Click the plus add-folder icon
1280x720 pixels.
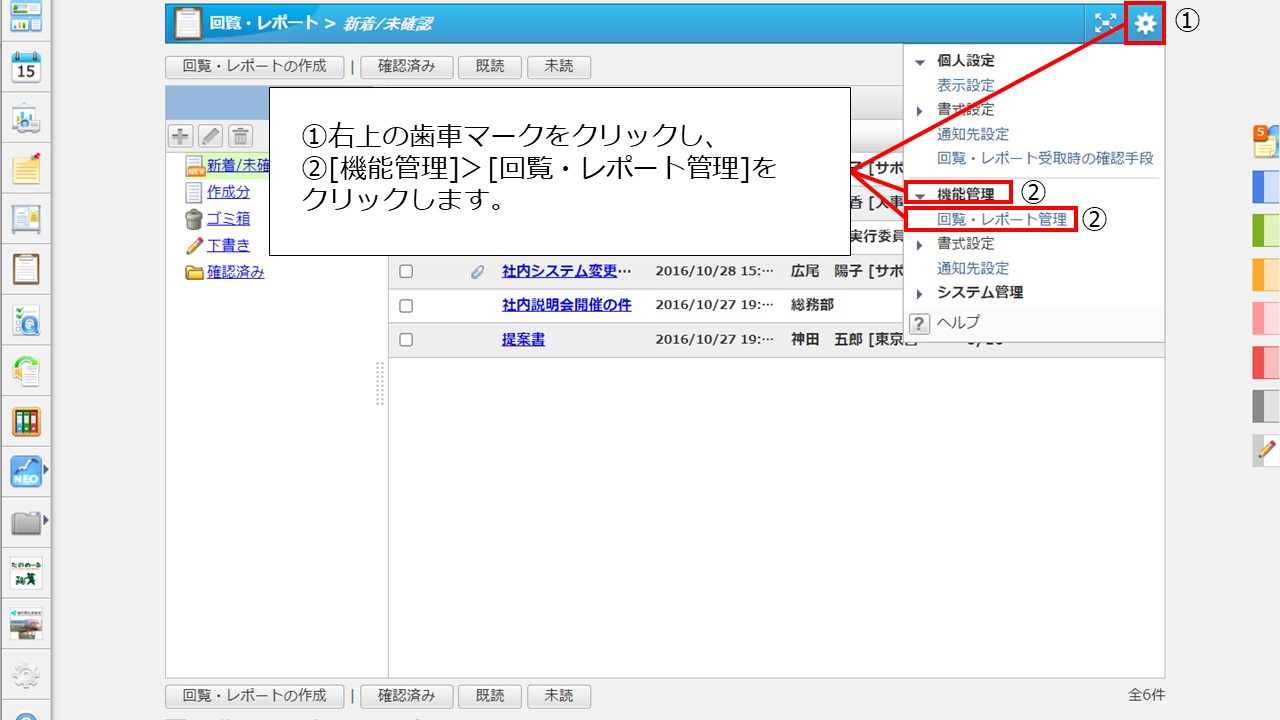pyautogui.click(x=180, y=136)
